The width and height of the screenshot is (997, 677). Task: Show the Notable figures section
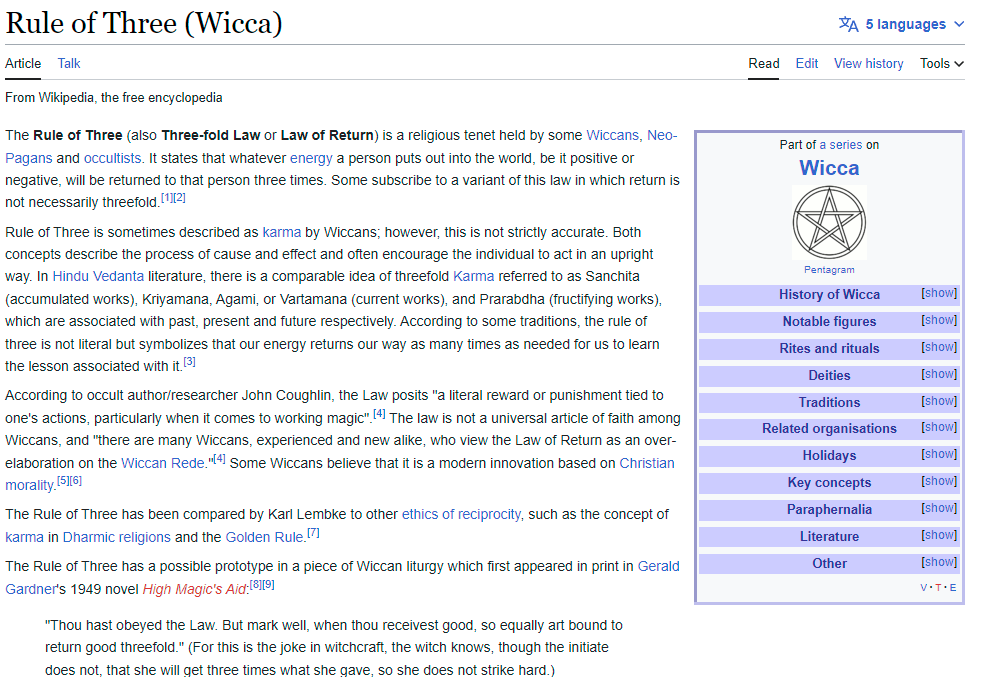939,320
